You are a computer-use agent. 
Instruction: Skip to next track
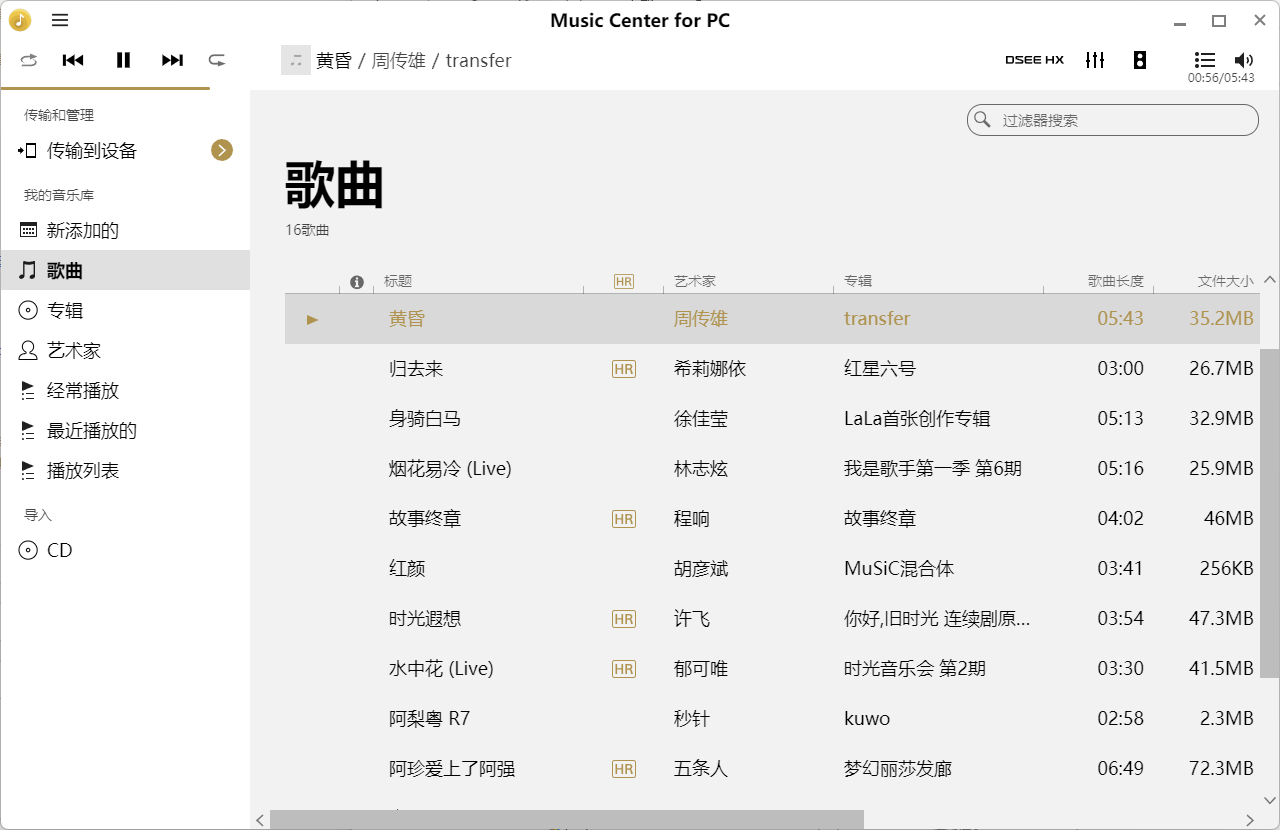tap(172, 60)
